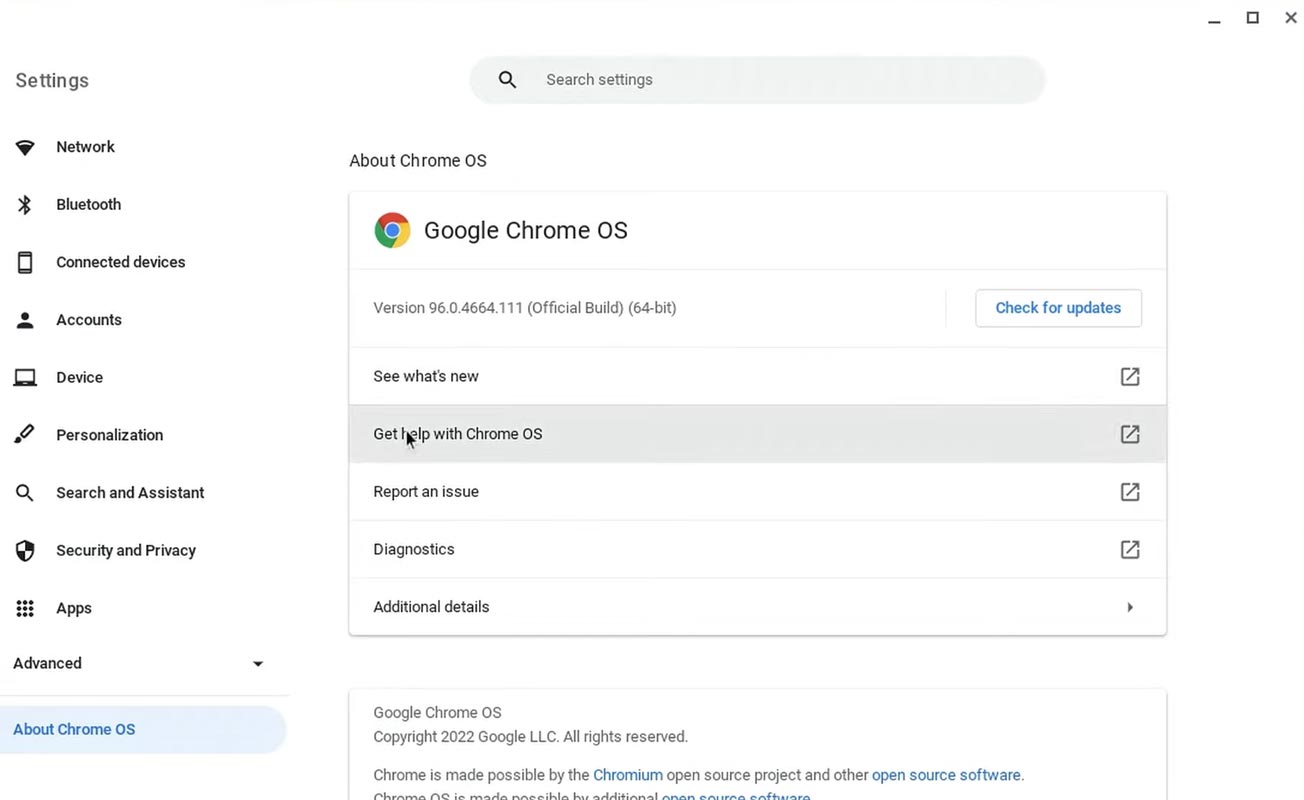Open the open source software link after Chromium
The width and height of the screenshot is (1304, 800).
click(x=946, y=775)
